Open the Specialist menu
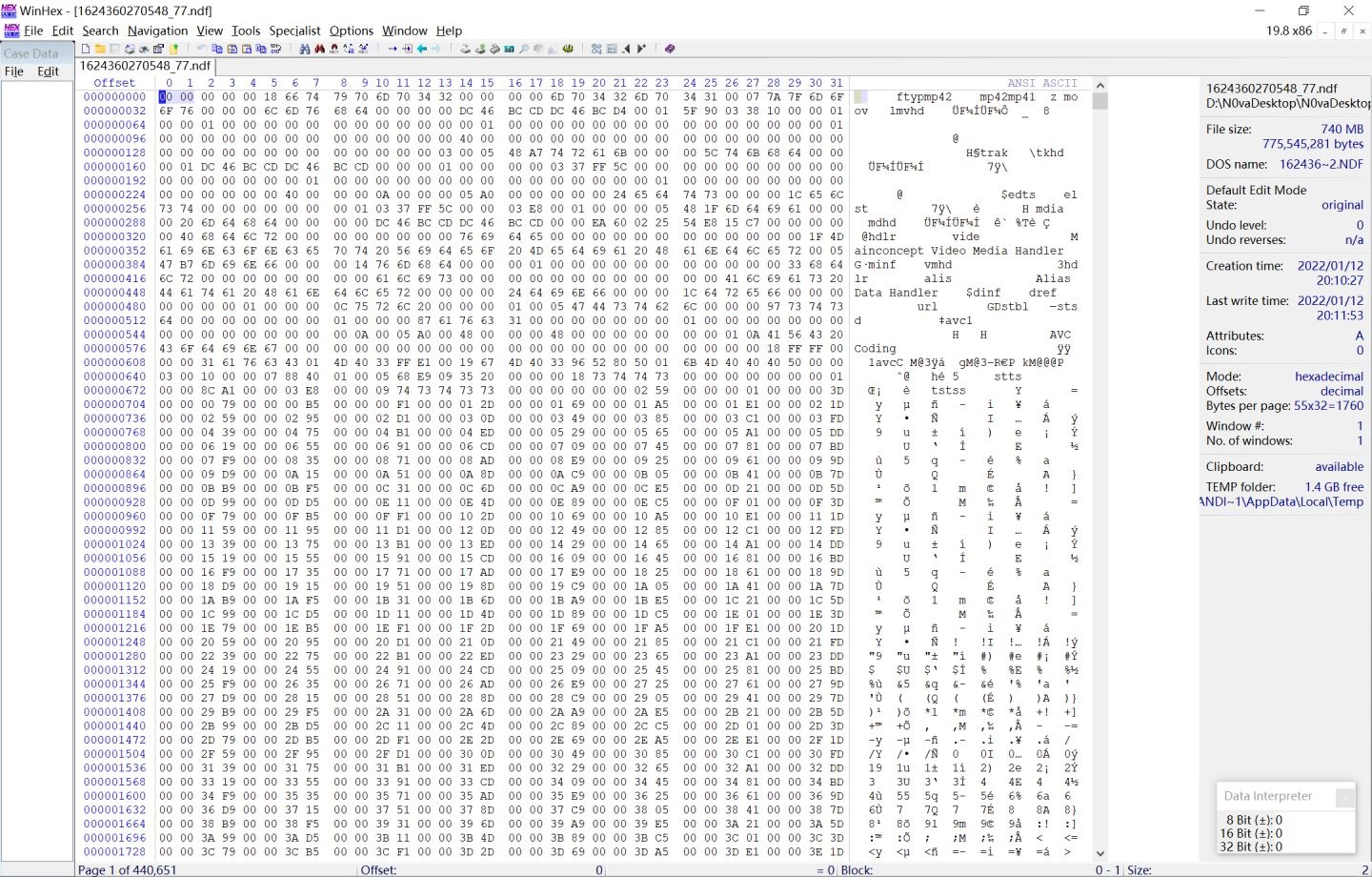 [x=294, y=31]
